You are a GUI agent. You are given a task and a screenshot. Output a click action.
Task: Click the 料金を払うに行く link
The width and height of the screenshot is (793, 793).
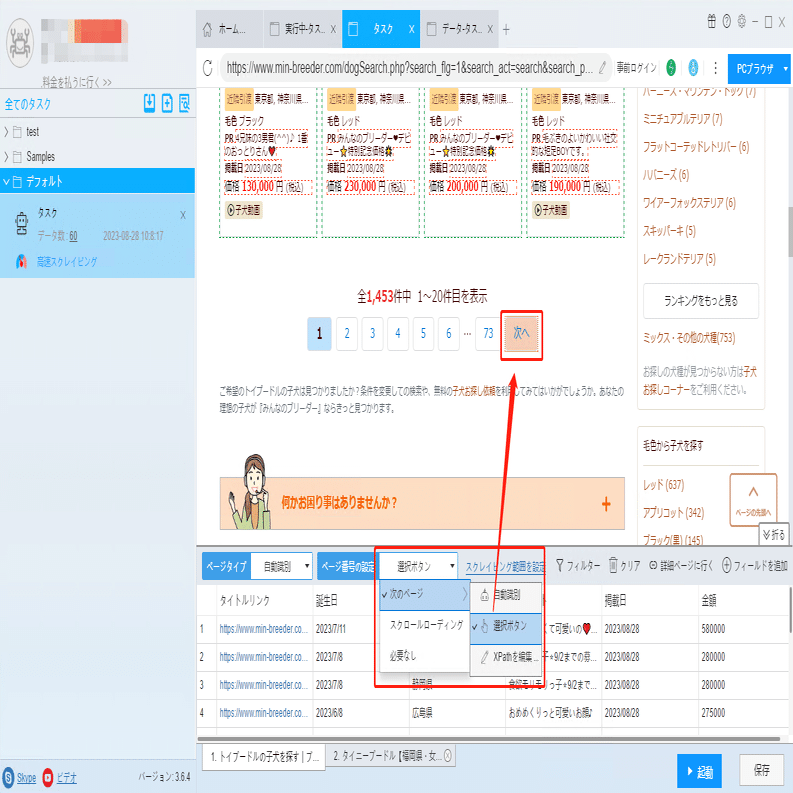click(76, 82)
